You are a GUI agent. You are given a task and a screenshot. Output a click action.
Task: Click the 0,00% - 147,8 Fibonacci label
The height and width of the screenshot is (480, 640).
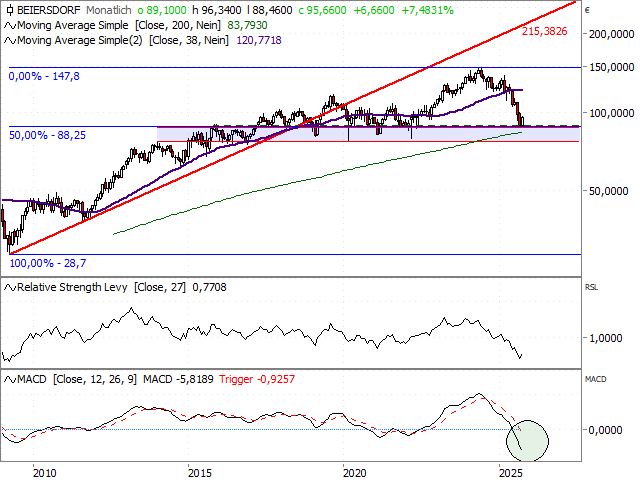tap(44, 76)
